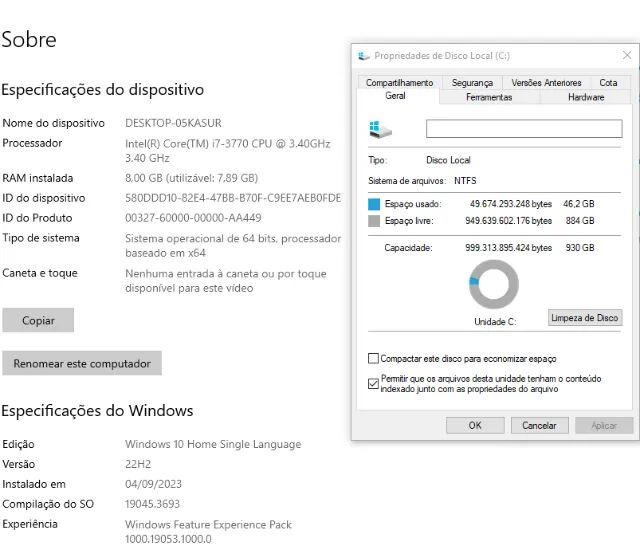Enable Compactar este disco checkbox
The height and width of the screenshot is (556, 640).
coord(373,358)
